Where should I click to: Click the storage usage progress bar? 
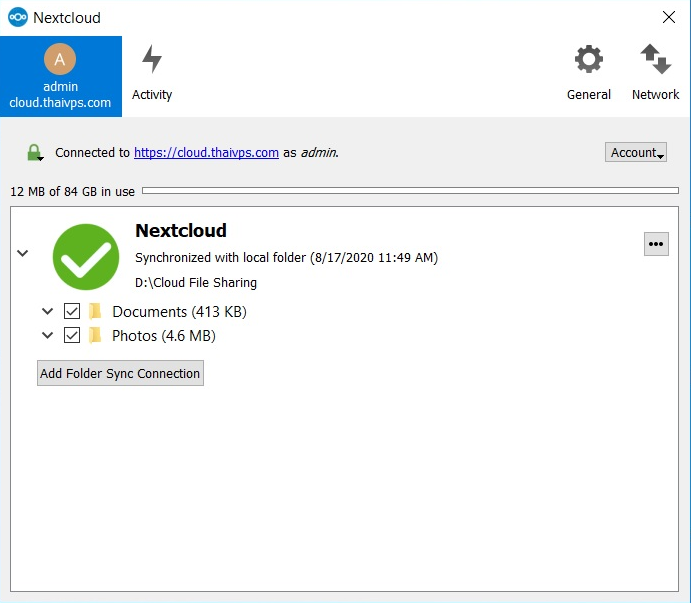coord(410,190)
